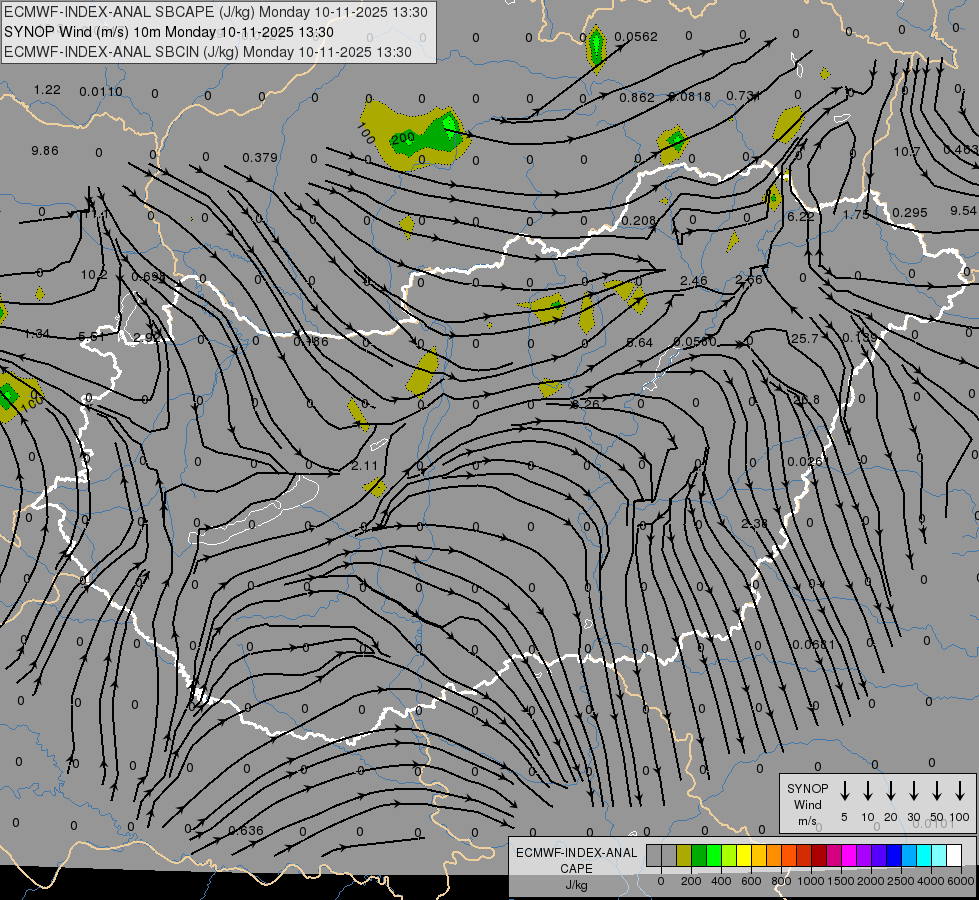Click the map value 2.92

(147, 337)
